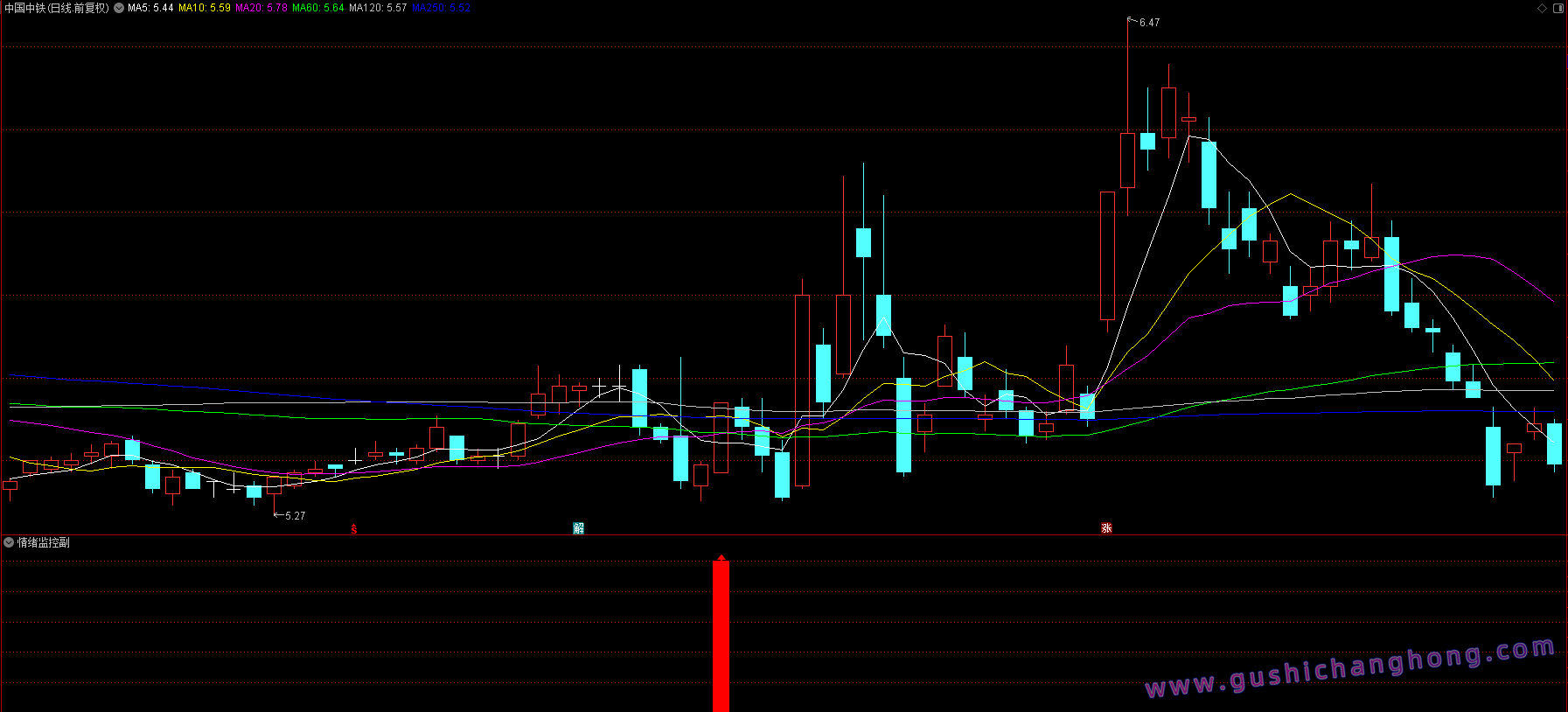Open the red 涨 event marker

pos(1106,528)
